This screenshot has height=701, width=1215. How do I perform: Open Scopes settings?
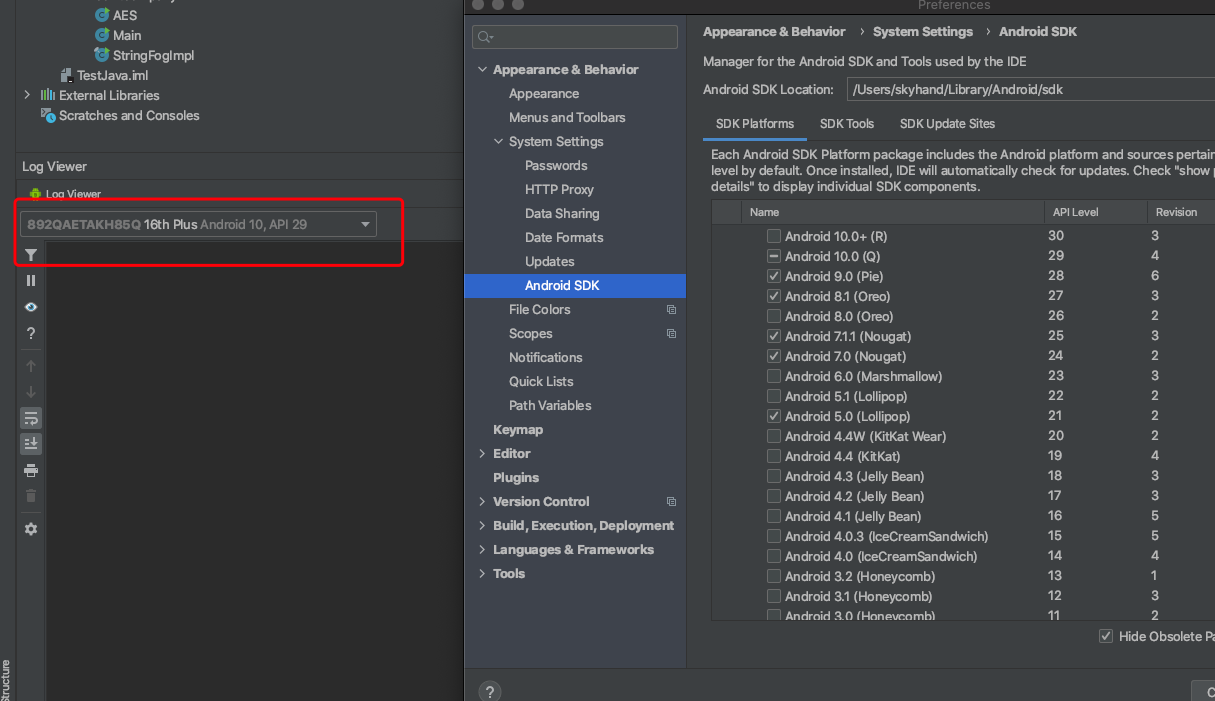(530, 333)
